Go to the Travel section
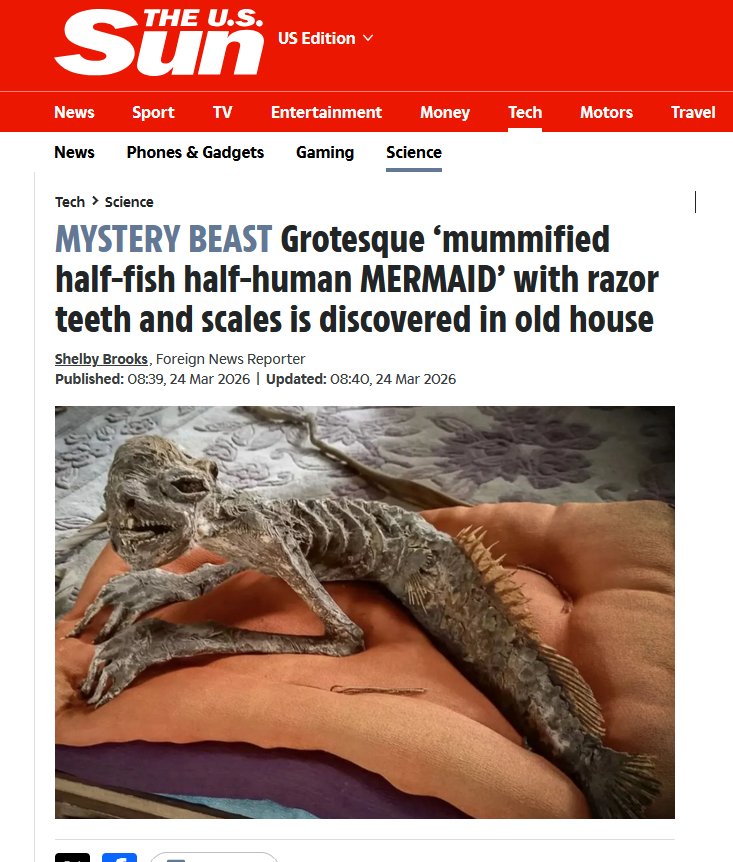Screen dimensions: 733x862 pos(693,112)
